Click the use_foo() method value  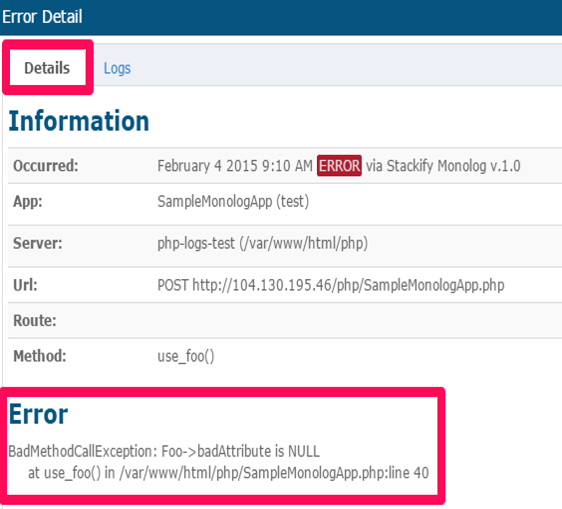[186, 356]
